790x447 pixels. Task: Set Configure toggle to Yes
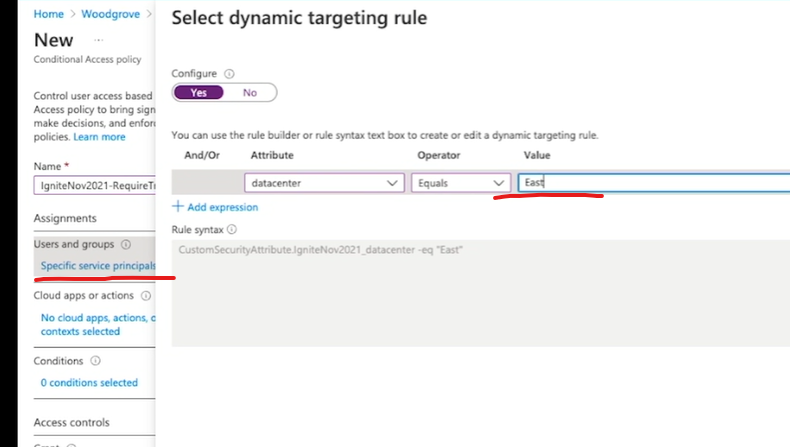199,93
